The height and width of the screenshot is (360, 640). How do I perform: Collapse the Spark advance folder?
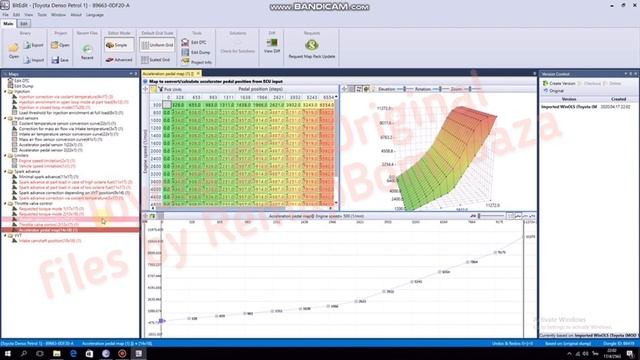coord(5,171)
